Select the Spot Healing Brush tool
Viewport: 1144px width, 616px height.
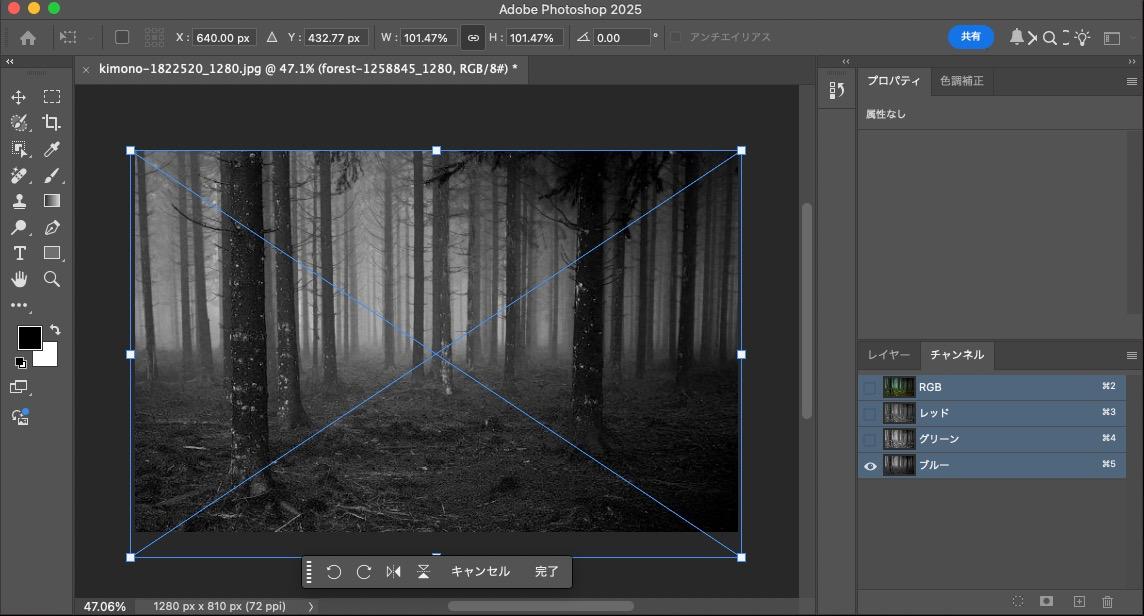pyautogui.click(x=19, y=175)
